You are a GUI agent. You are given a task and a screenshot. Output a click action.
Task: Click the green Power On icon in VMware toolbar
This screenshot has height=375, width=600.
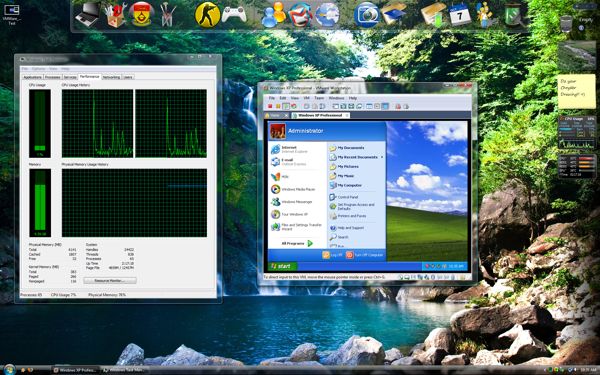[x=285, y=106]
